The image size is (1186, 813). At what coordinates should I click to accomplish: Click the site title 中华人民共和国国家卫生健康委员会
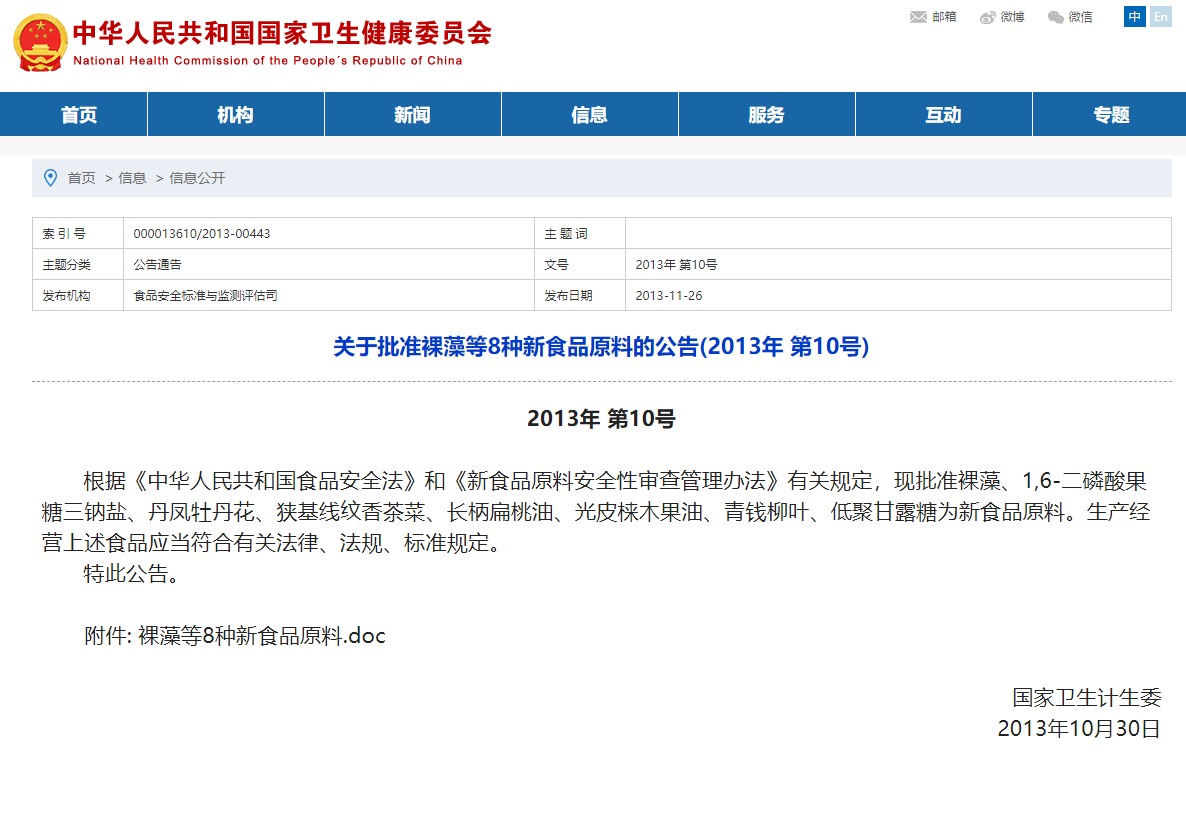click(x=282, y=33)
